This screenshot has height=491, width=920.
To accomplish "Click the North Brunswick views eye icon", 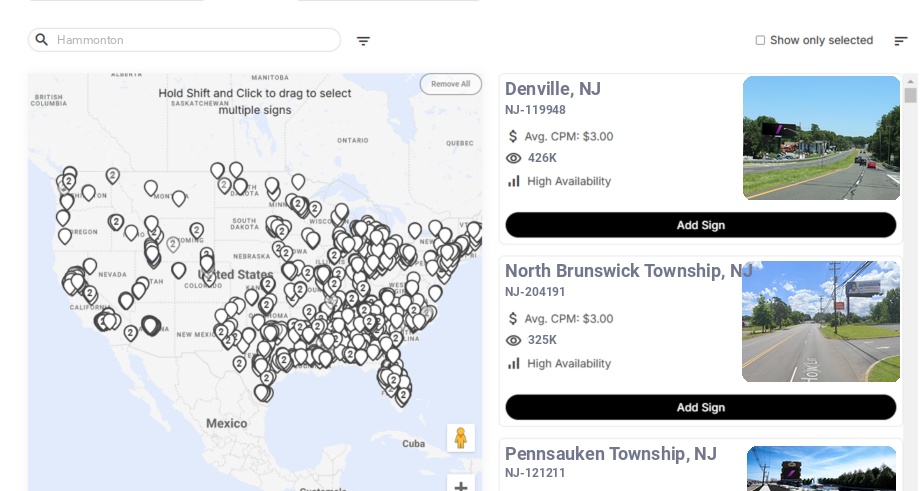I will pyautogui.click(x=514, y=340).
